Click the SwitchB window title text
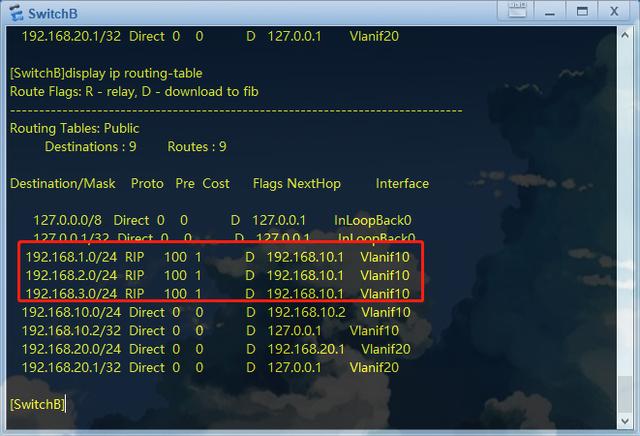This screenshot has width=640, height=436. pos(53,14)
